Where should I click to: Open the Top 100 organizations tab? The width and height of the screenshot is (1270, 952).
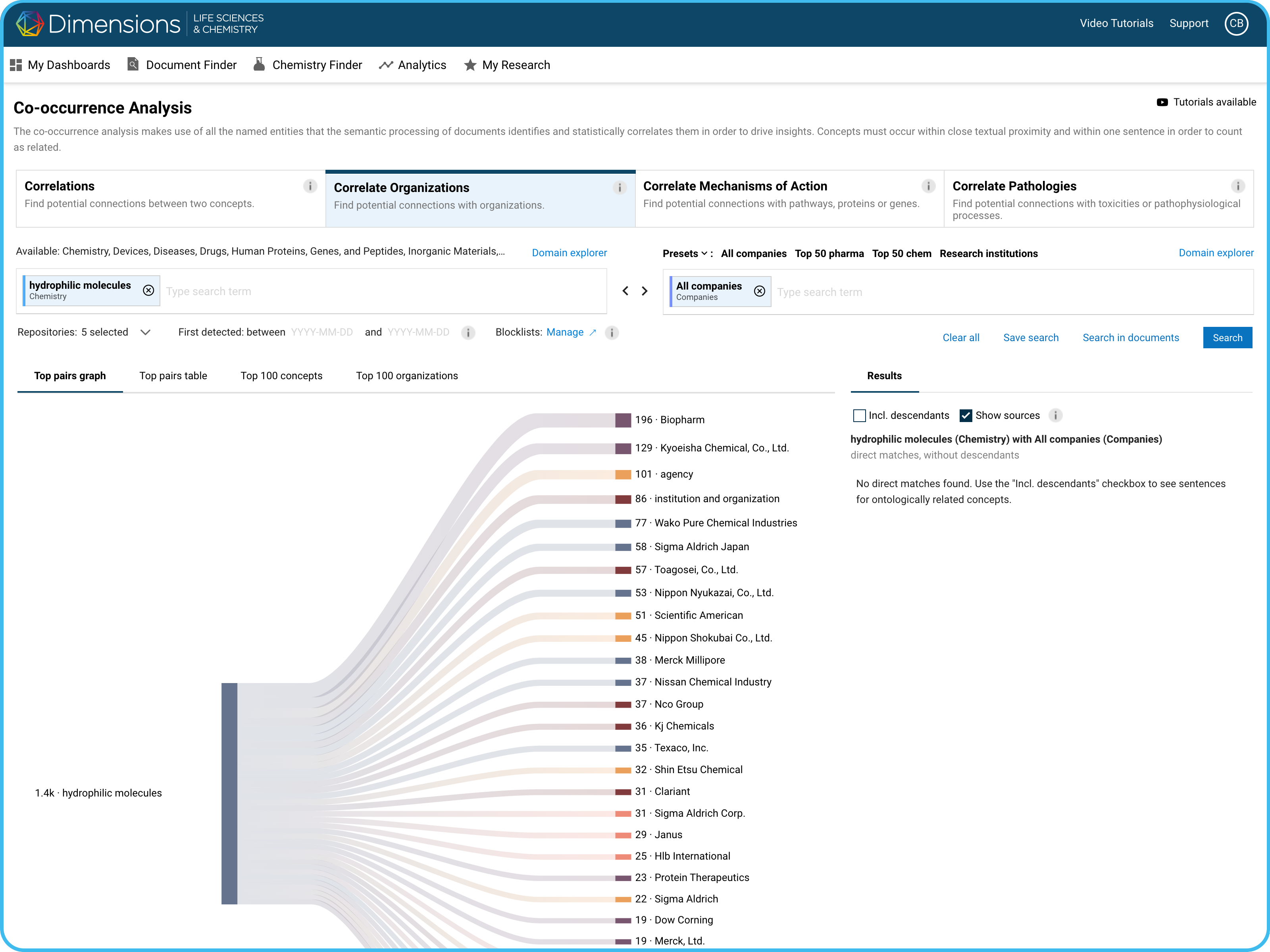tap(406, 376)
